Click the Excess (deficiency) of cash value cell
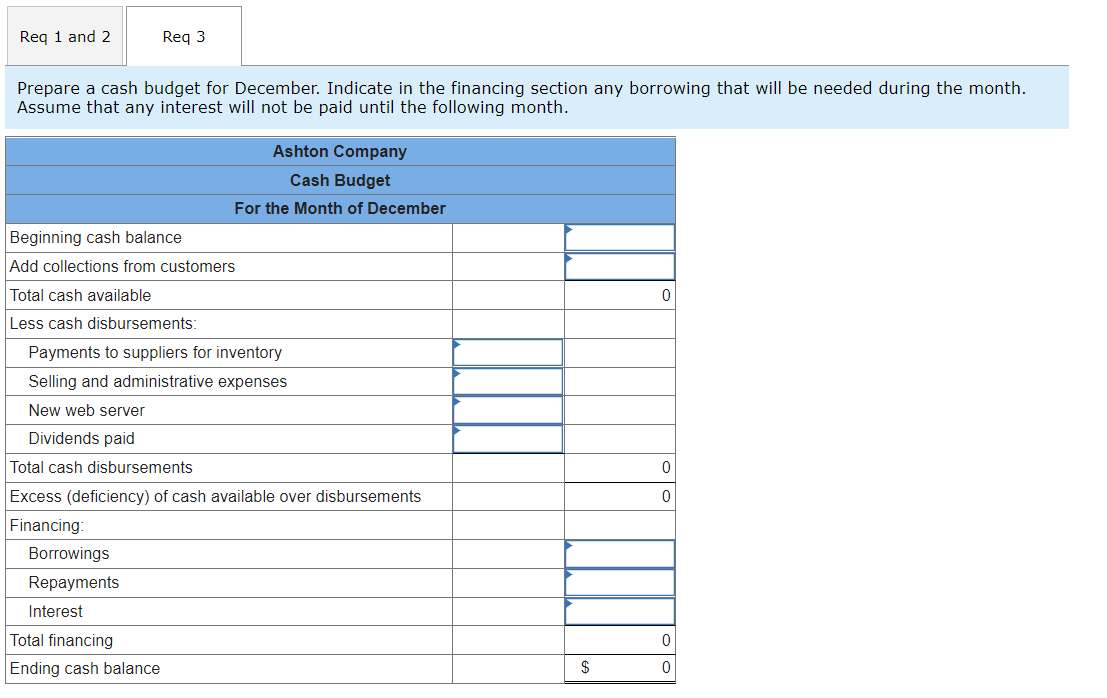1107x698 pixels. click(619, 497)
